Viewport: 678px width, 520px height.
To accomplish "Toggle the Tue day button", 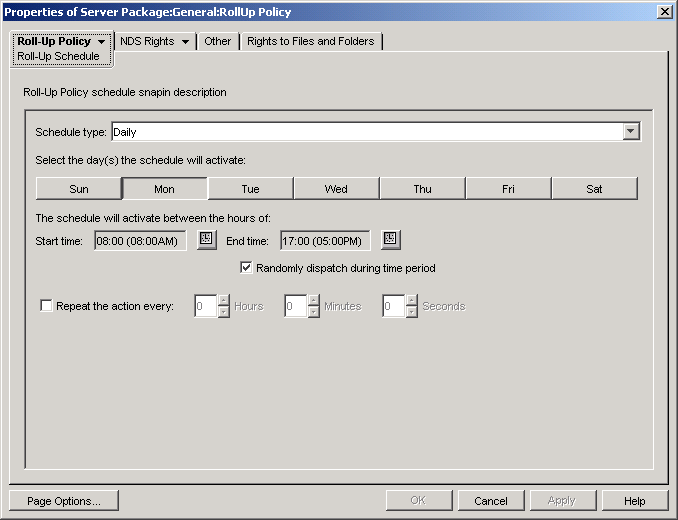I will tap(250, 188).
